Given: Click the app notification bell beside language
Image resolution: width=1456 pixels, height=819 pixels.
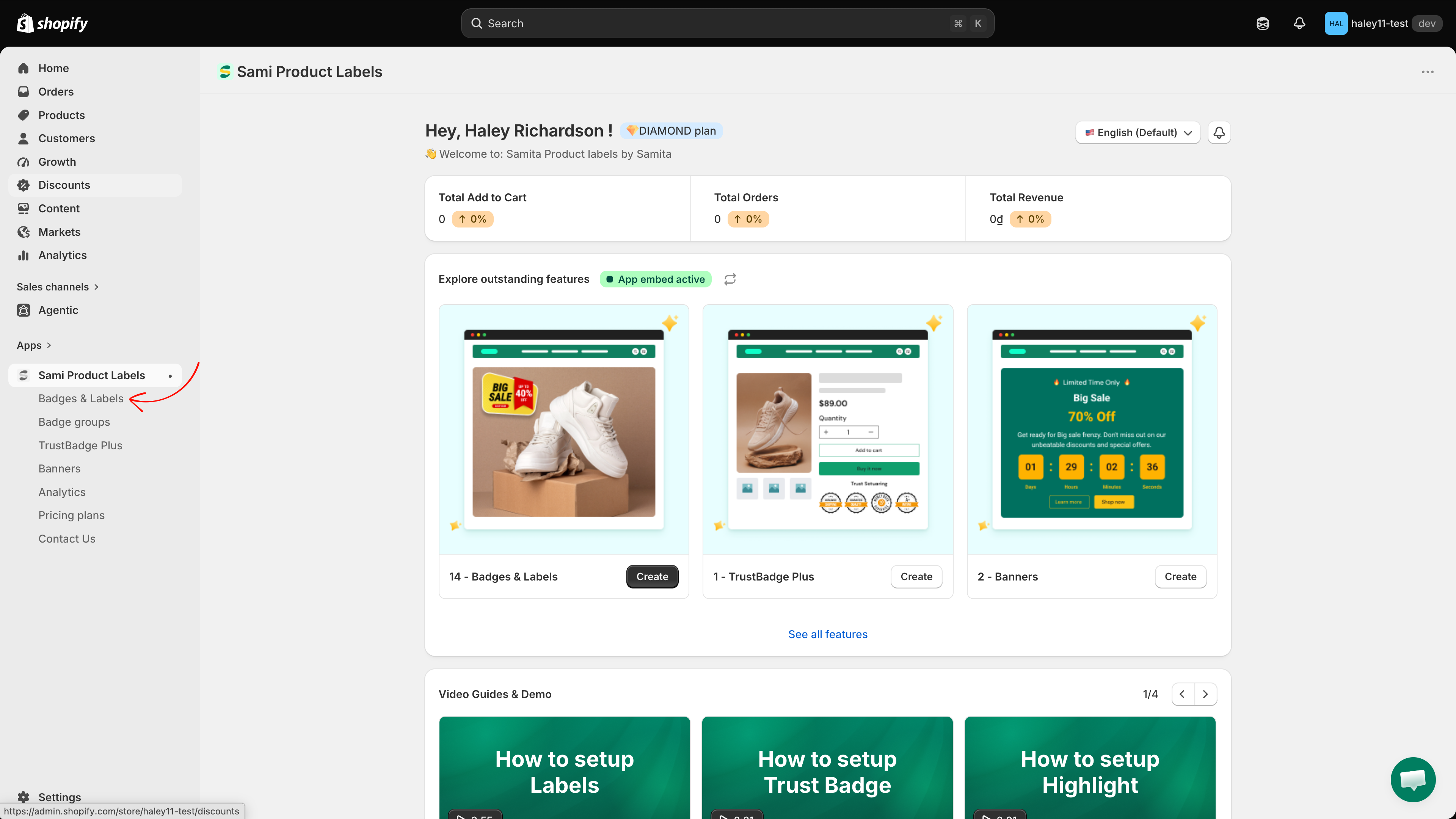Looking at the screenshot, I should (1219, 132).
